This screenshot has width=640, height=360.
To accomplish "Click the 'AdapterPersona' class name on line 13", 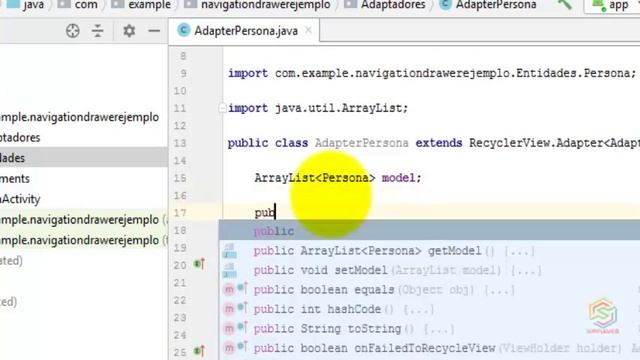I will pos(362,143).
